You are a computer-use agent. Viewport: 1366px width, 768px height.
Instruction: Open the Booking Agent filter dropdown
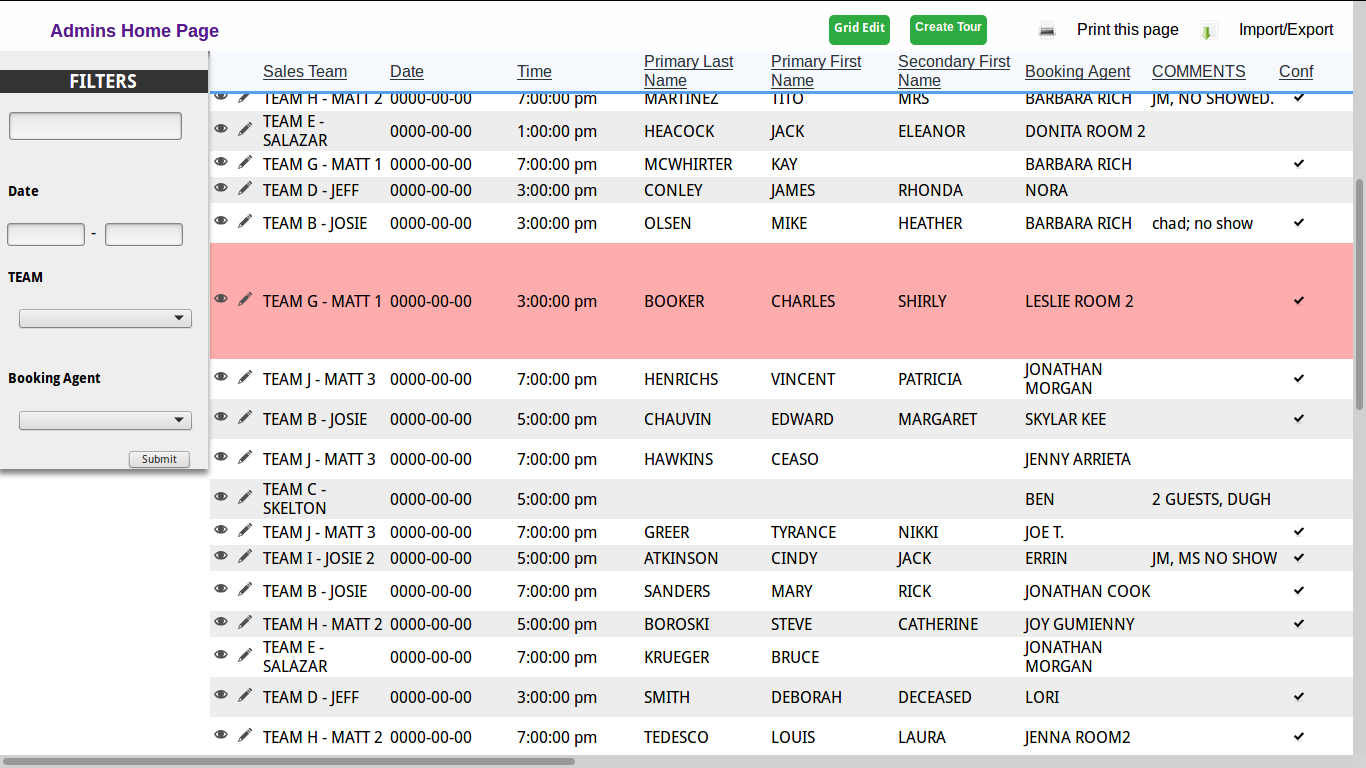[105, 421]
